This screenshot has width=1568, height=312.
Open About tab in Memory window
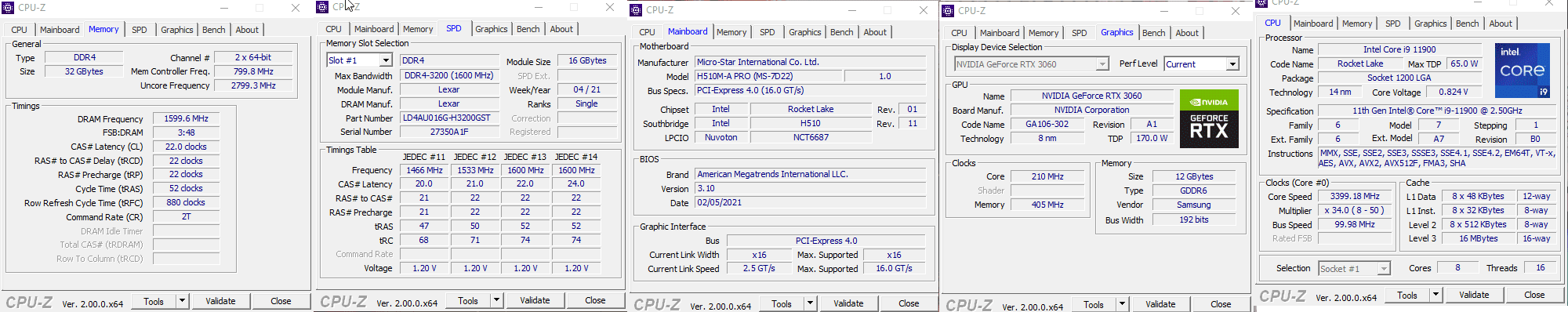click(x=247, y=30)
